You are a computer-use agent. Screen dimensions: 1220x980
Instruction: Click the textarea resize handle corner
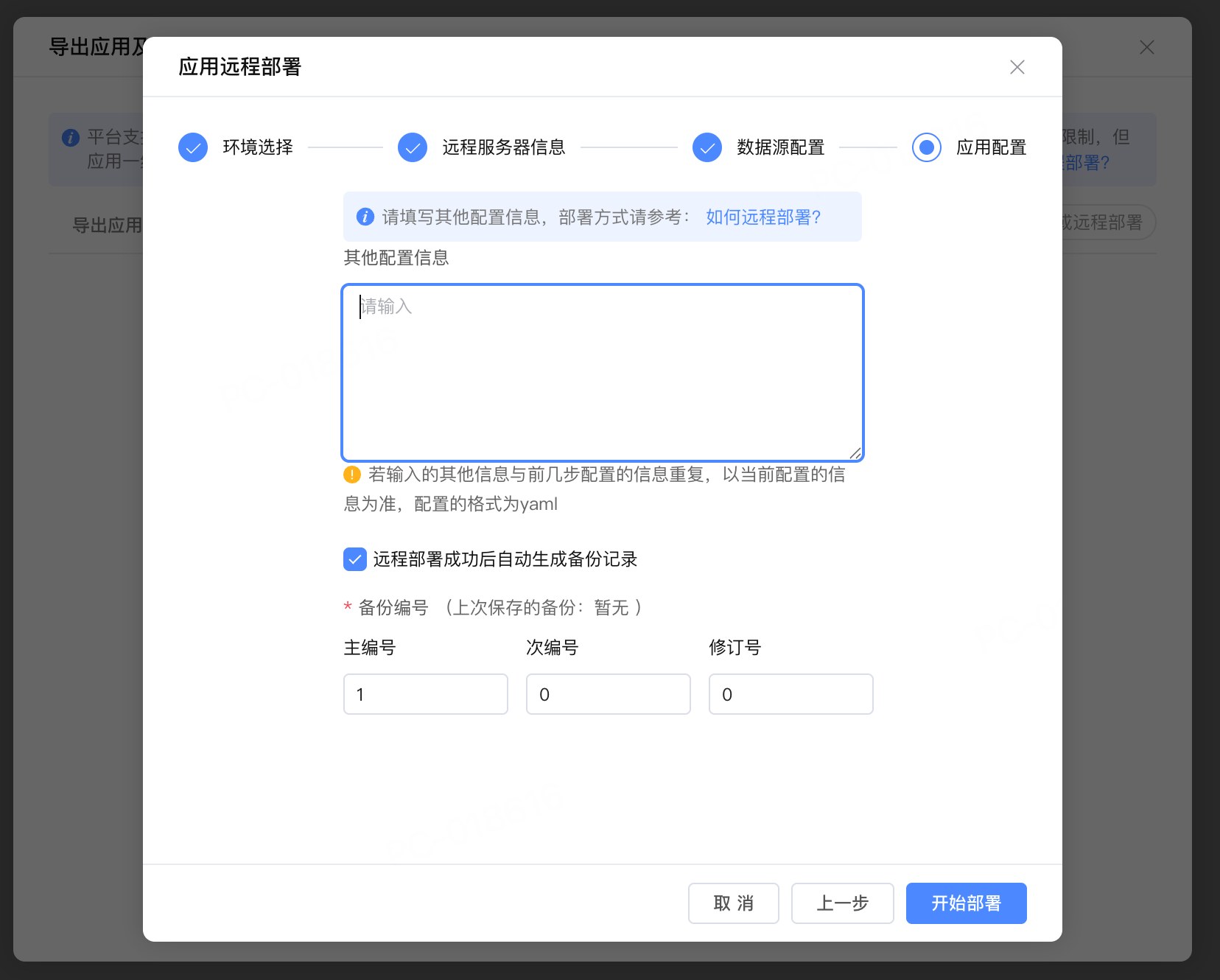tap(855, 452)
